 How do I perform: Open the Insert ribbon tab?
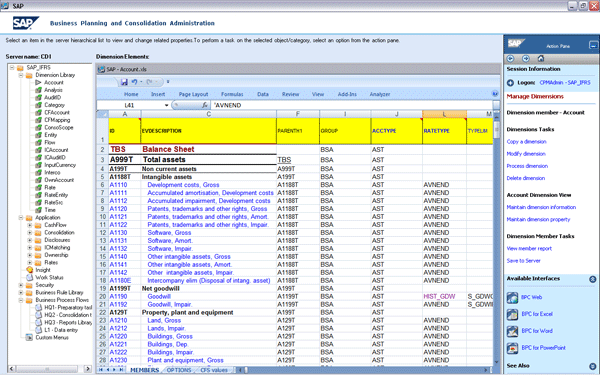[158, 94]
